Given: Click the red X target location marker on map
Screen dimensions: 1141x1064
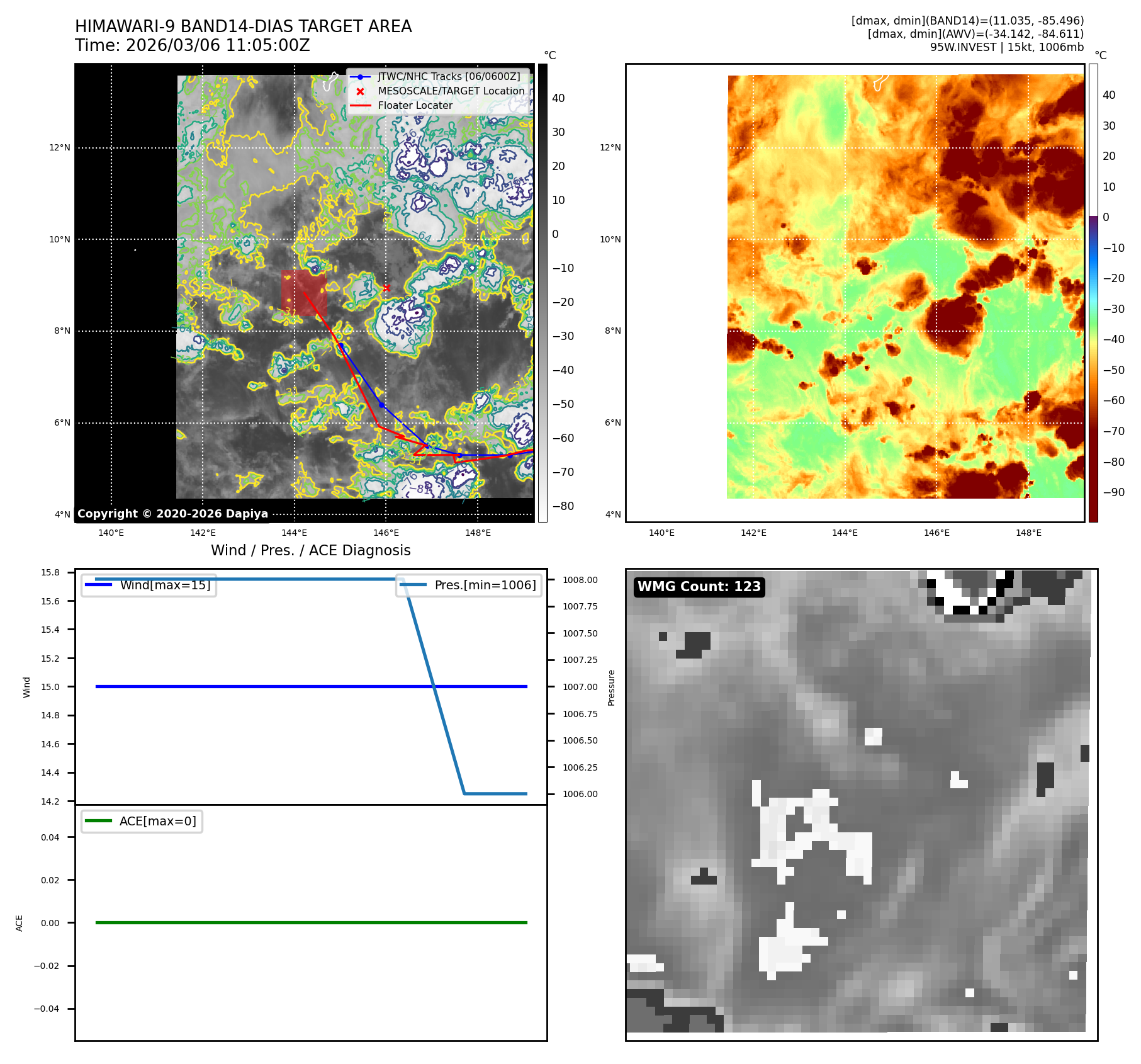Looking at the screenshot, I should tap(386, 288).
